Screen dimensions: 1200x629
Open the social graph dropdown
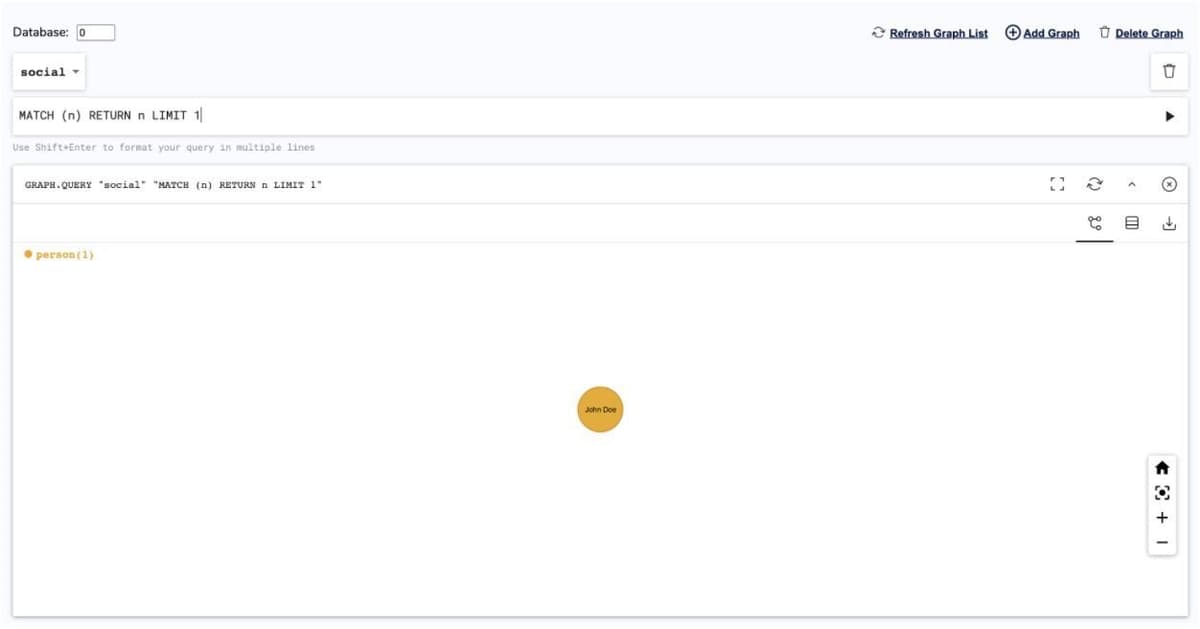tap(49, 72)
